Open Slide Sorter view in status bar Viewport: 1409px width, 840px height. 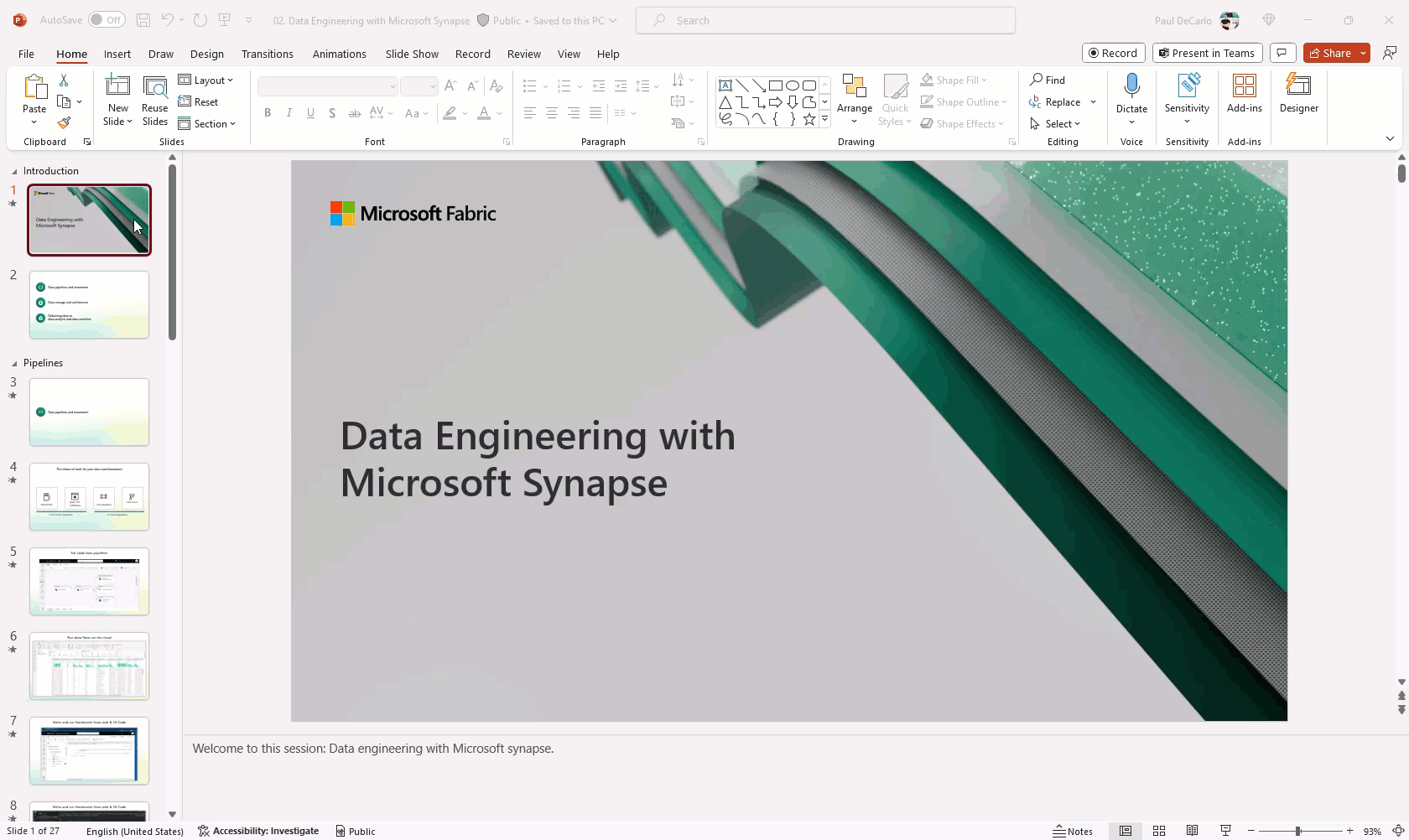coord(1159,831)
